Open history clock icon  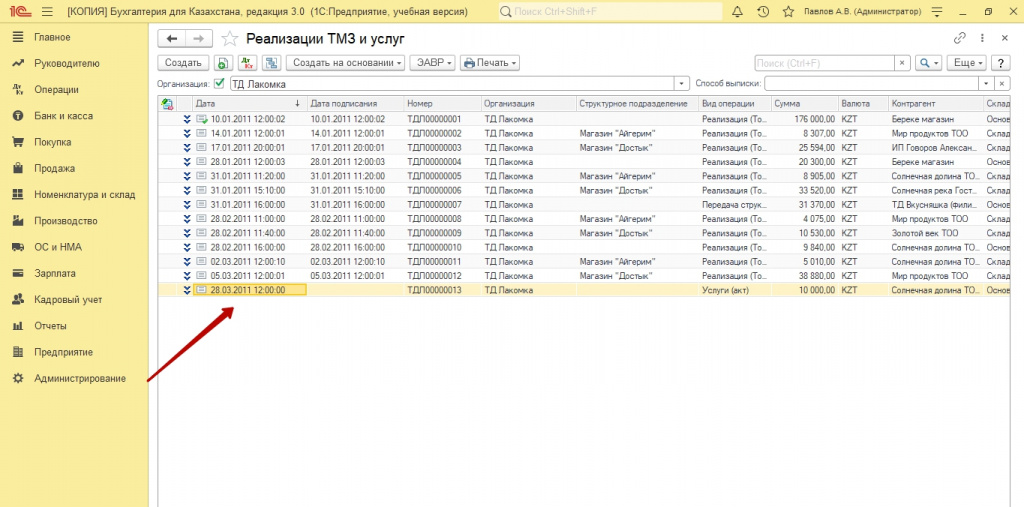[763, 12]
